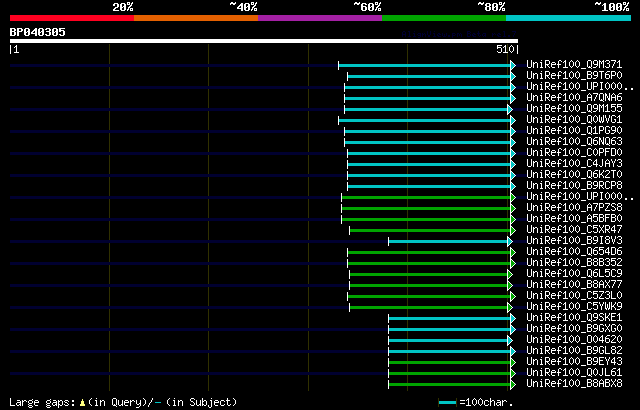Click the cyan alignment bar for O04620

click(451, 341)
